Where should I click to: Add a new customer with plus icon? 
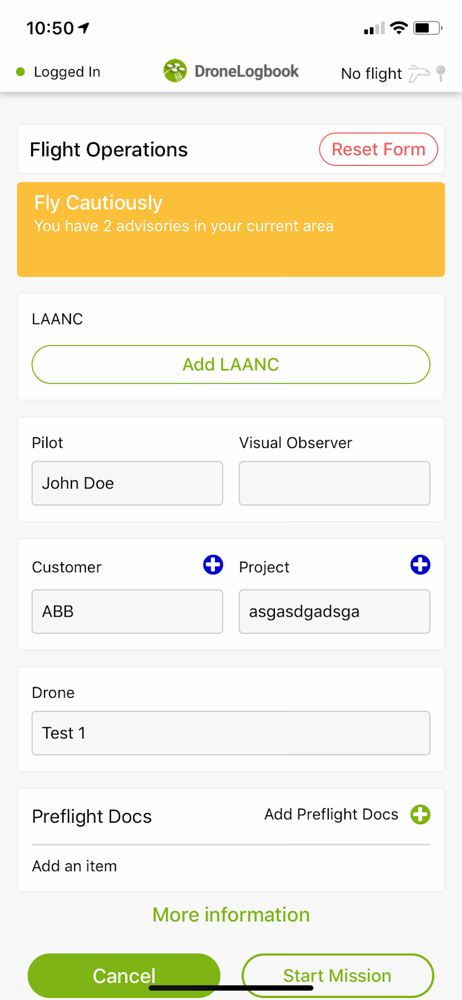point(213,565)
